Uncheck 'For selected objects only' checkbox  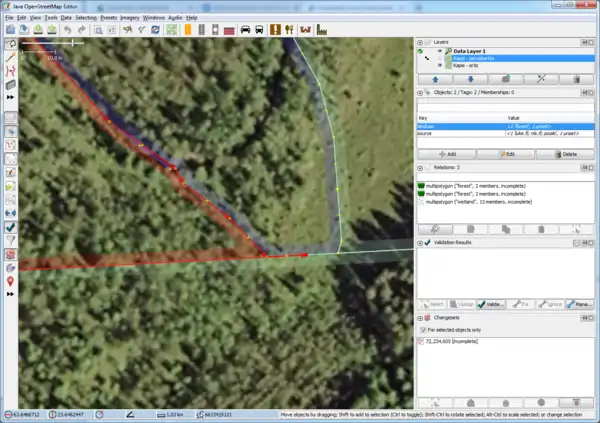pyautogui.click(x=423, y=329)
